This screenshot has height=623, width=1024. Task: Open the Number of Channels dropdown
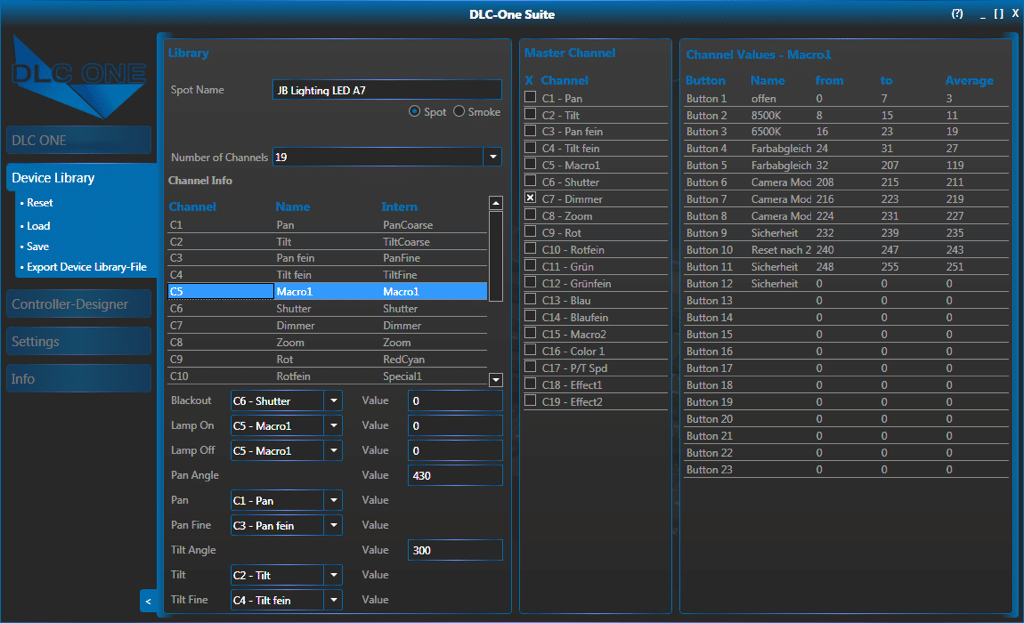click(x=492, y=157)
